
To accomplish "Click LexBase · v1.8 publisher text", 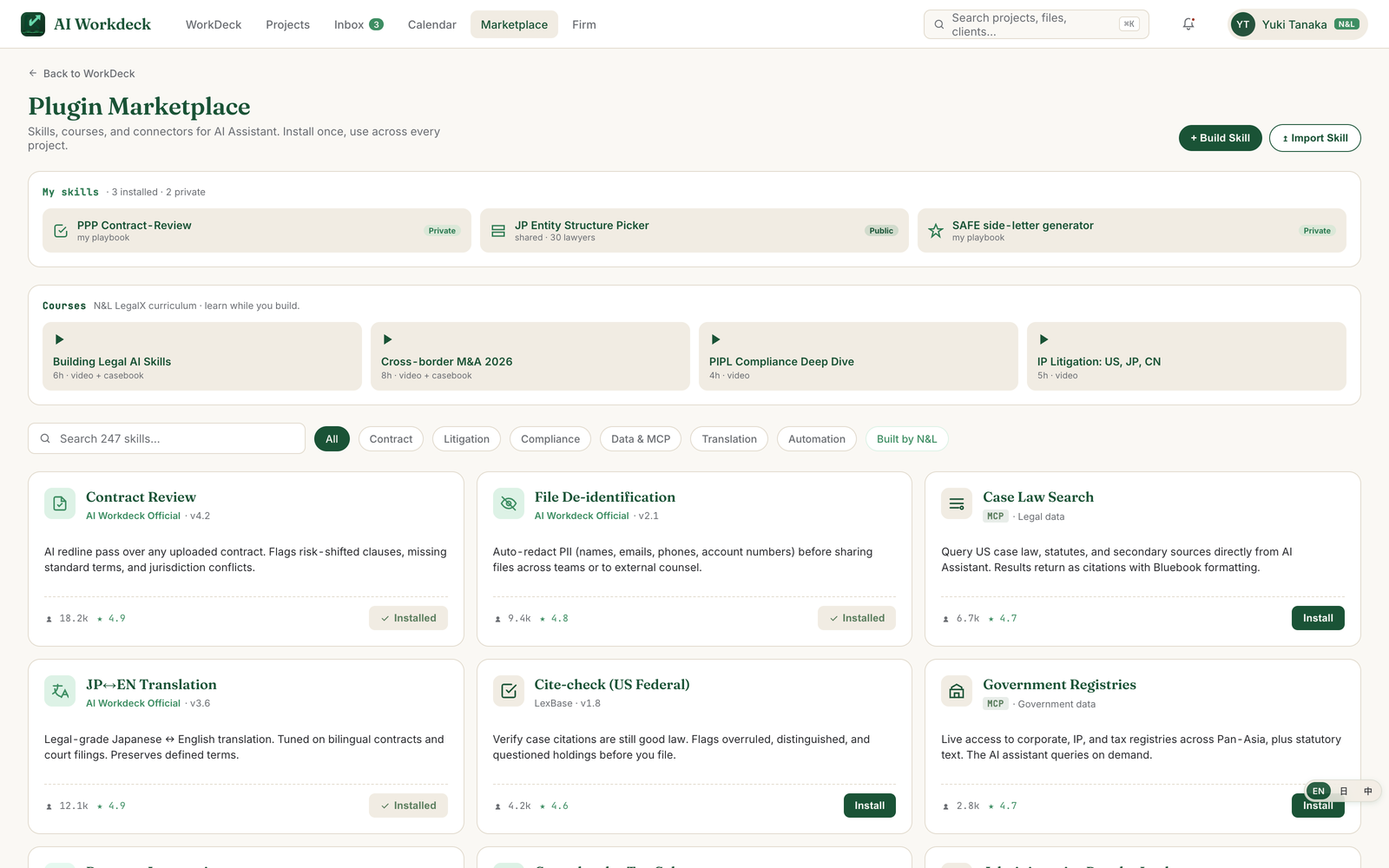I will 568,703.
